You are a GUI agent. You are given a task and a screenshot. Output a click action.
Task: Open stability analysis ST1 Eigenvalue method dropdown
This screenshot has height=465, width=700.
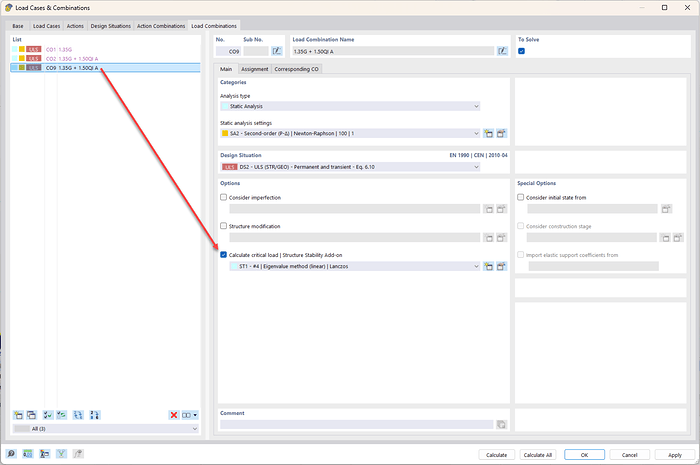tap(355, 266)
